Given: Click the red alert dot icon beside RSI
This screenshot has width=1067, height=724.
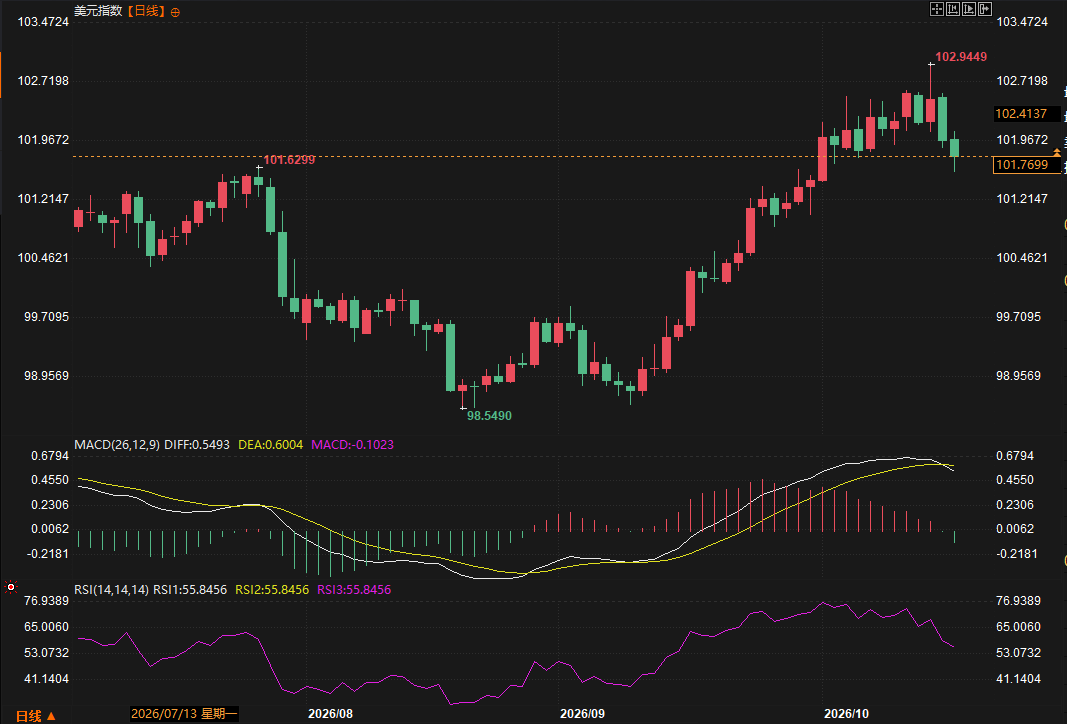Looking at the screenshot, I should (x=11, y=587).
